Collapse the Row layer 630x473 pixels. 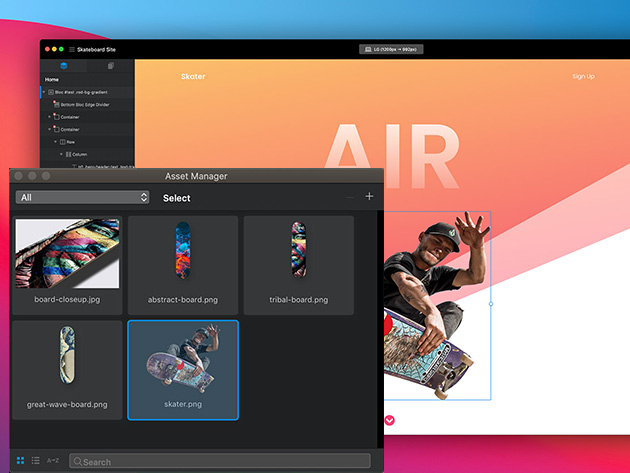click(x=55, y=142)
